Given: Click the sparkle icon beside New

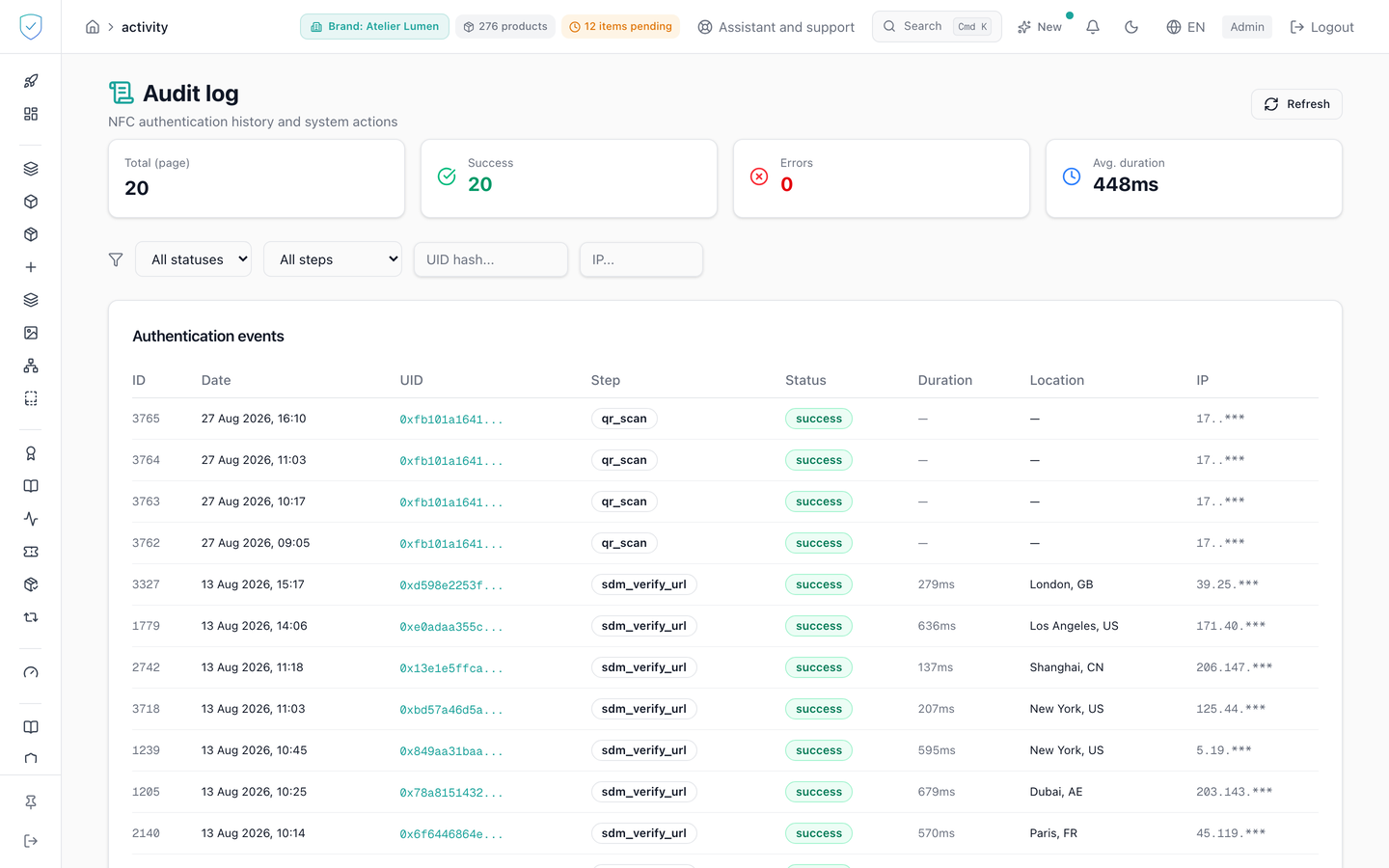Looking at the screenshot, I should coord(1024,27).
